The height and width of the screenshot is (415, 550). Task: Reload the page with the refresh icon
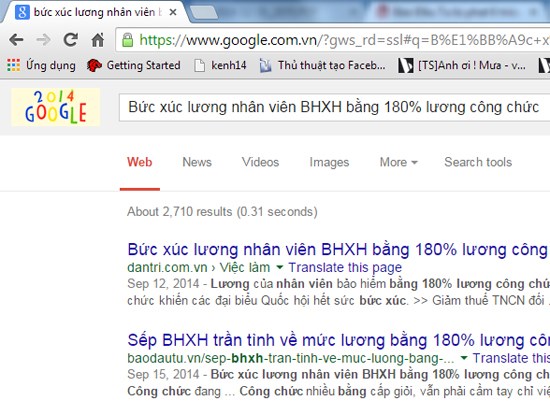pos(71,40)
